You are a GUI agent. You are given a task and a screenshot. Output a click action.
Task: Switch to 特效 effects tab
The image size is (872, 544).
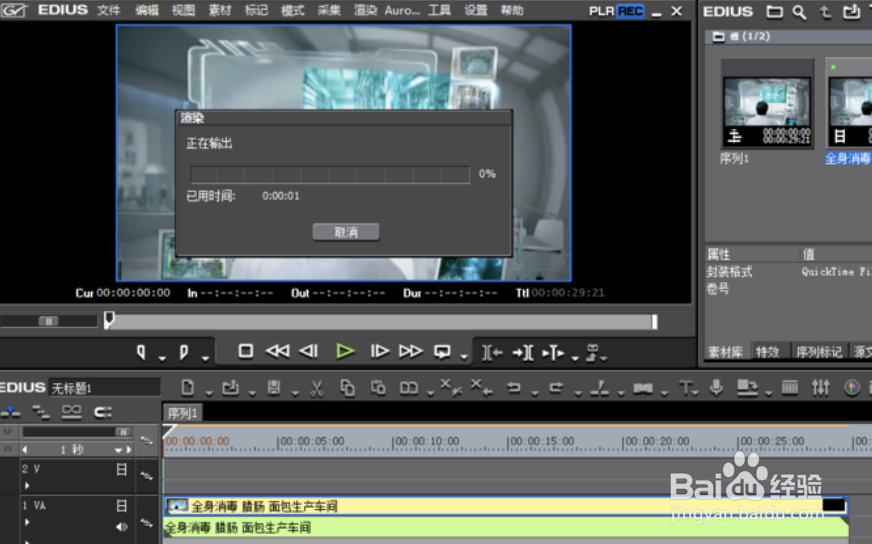coord(767,352)
